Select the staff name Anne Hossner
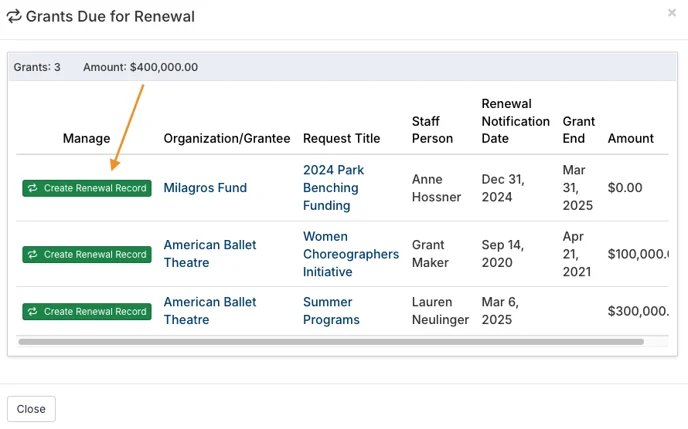 tap(436, 188)
